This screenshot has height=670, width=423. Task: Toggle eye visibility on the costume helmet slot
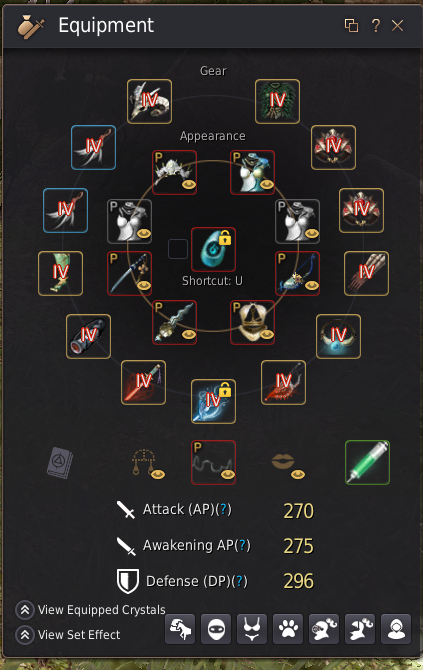tap(188, 185)
